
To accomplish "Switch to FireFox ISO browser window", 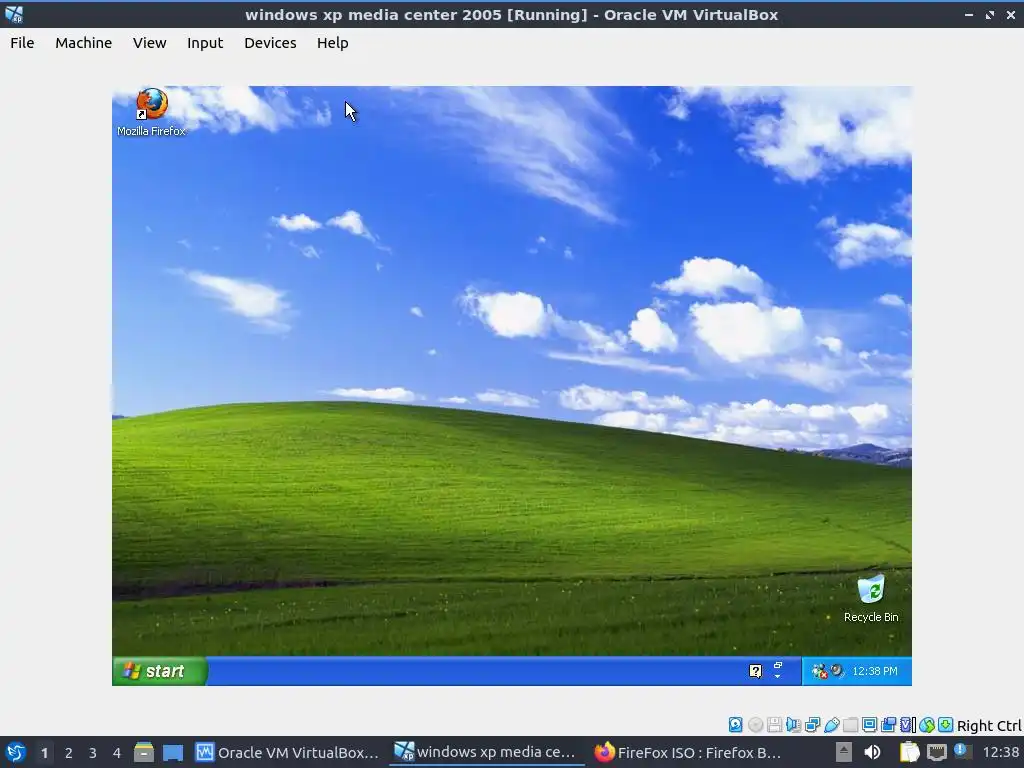I will point(688,752).
